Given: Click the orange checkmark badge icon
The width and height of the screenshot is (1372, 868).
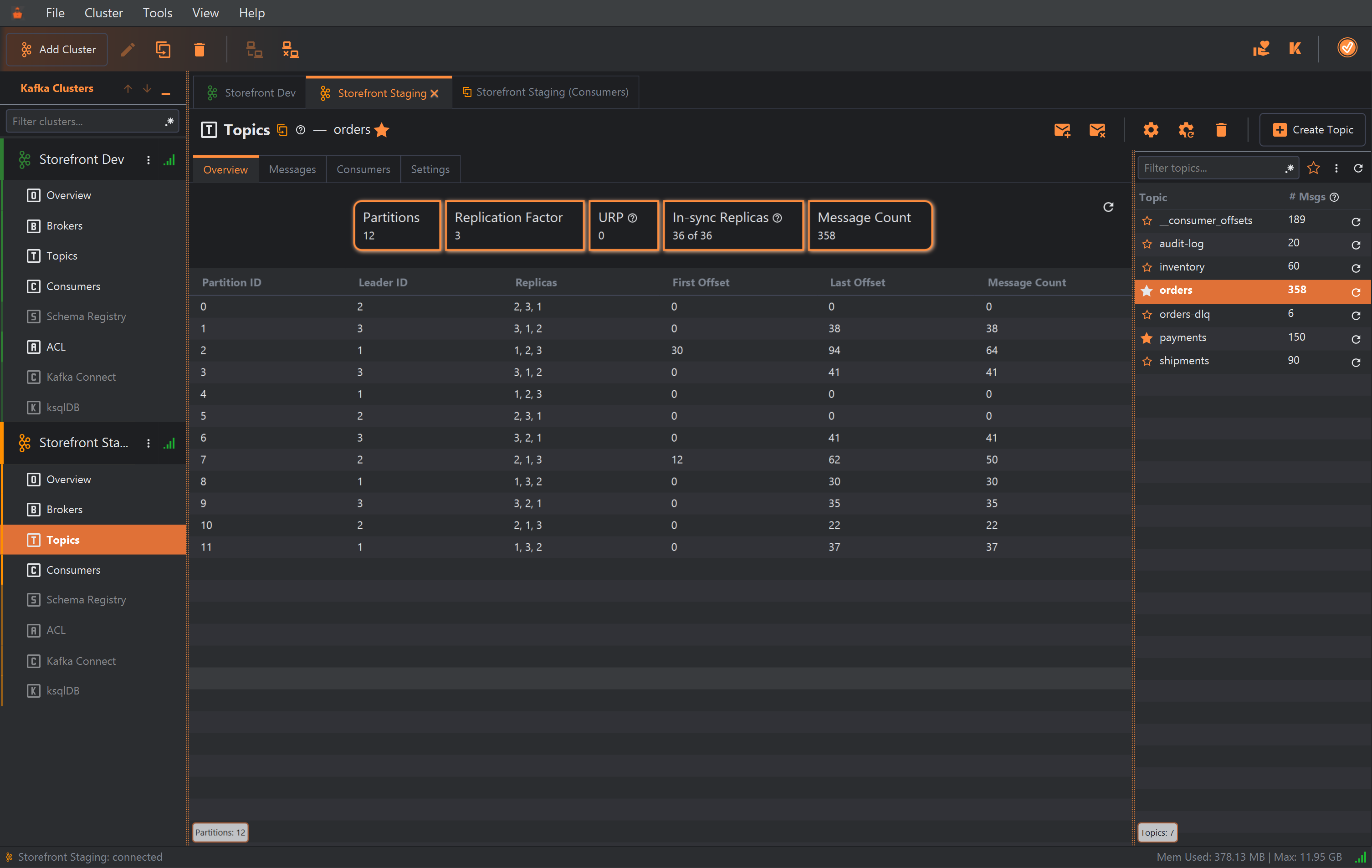Looking at the screenshot, I should point(1347,48).
